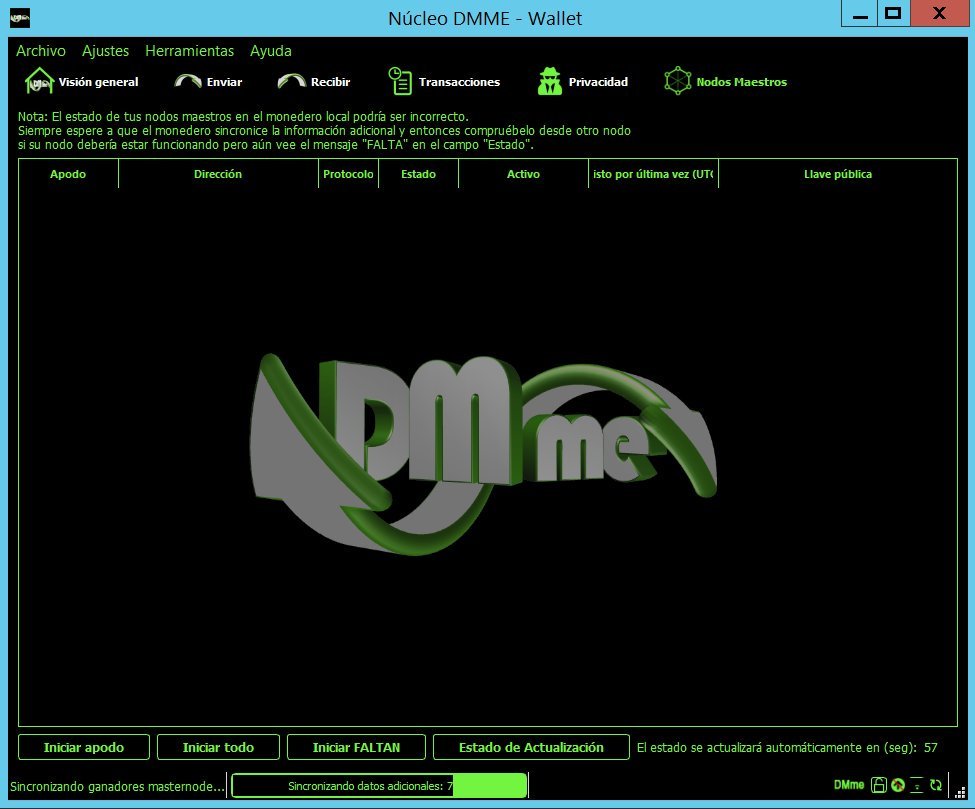Image resolution: width=975 pixels, height=809 pixels.
Task: Open the Ayuda menu
Action: [x=270, y=51]
